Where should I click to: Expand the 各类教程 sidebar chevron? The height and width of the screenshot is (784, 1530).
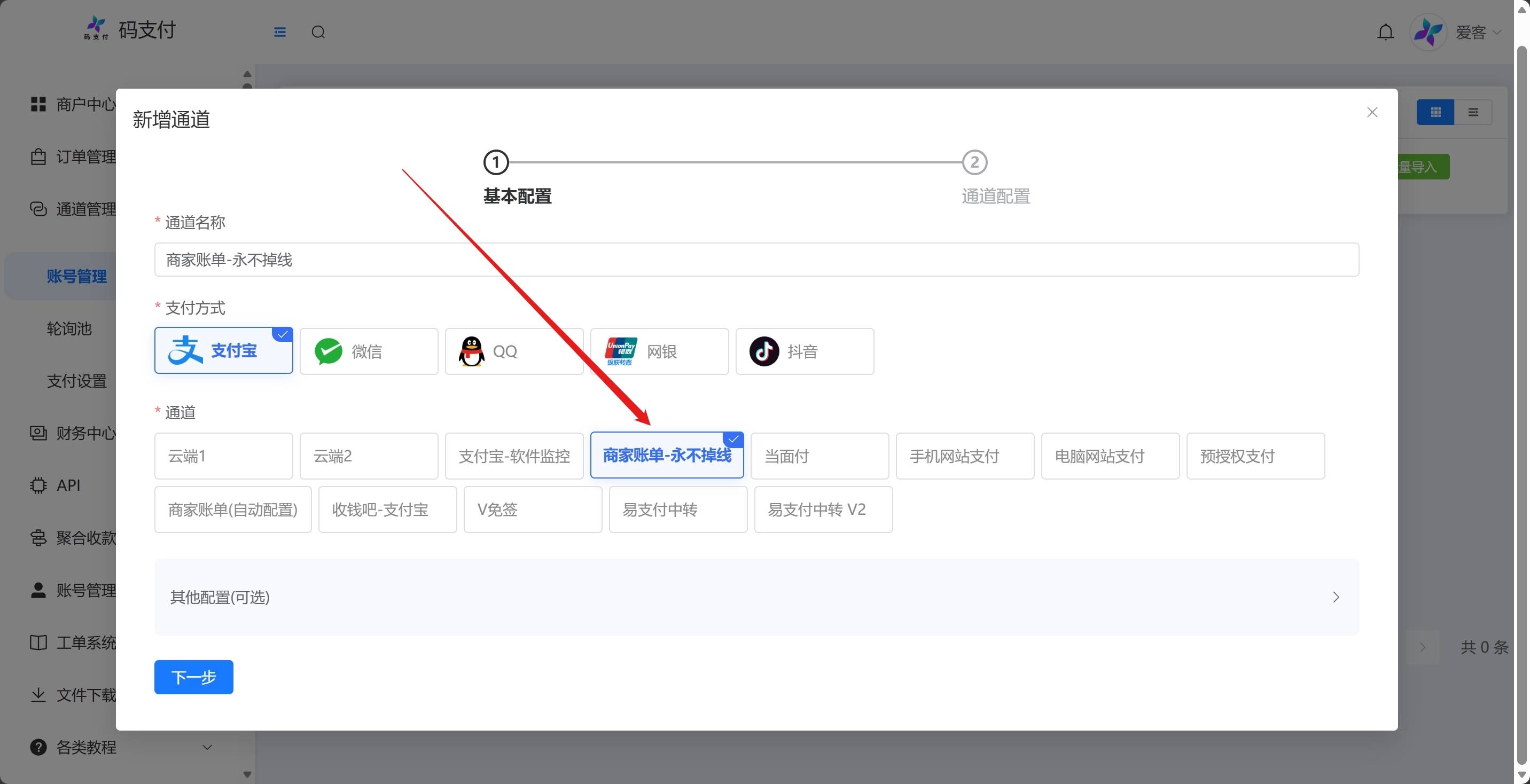(x=207, y=747)
